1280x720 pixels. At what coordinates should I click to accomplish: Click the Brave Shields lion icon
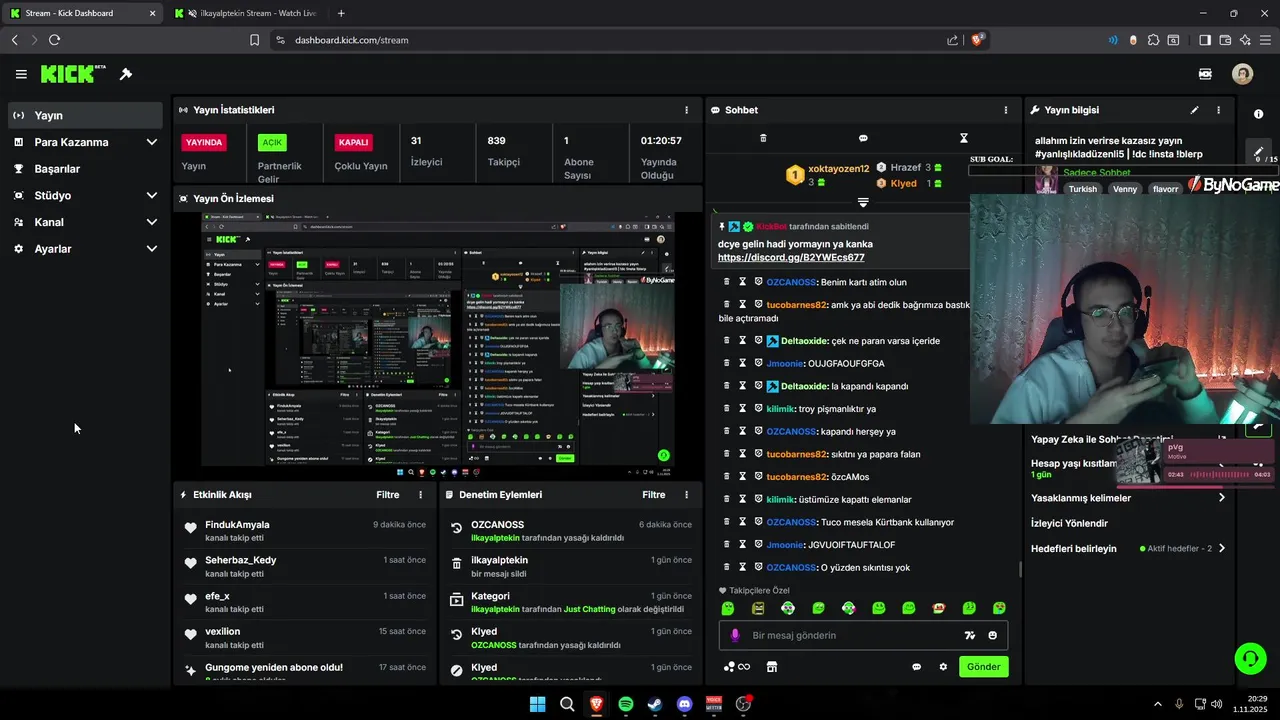(x=979, y=40)
